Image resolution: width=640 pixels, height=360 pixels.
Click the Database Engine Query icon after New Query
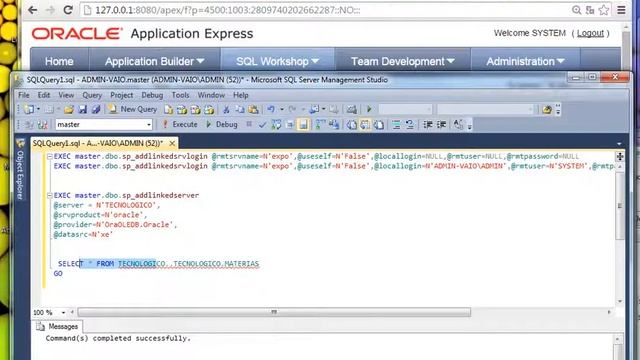pos(168,109)
